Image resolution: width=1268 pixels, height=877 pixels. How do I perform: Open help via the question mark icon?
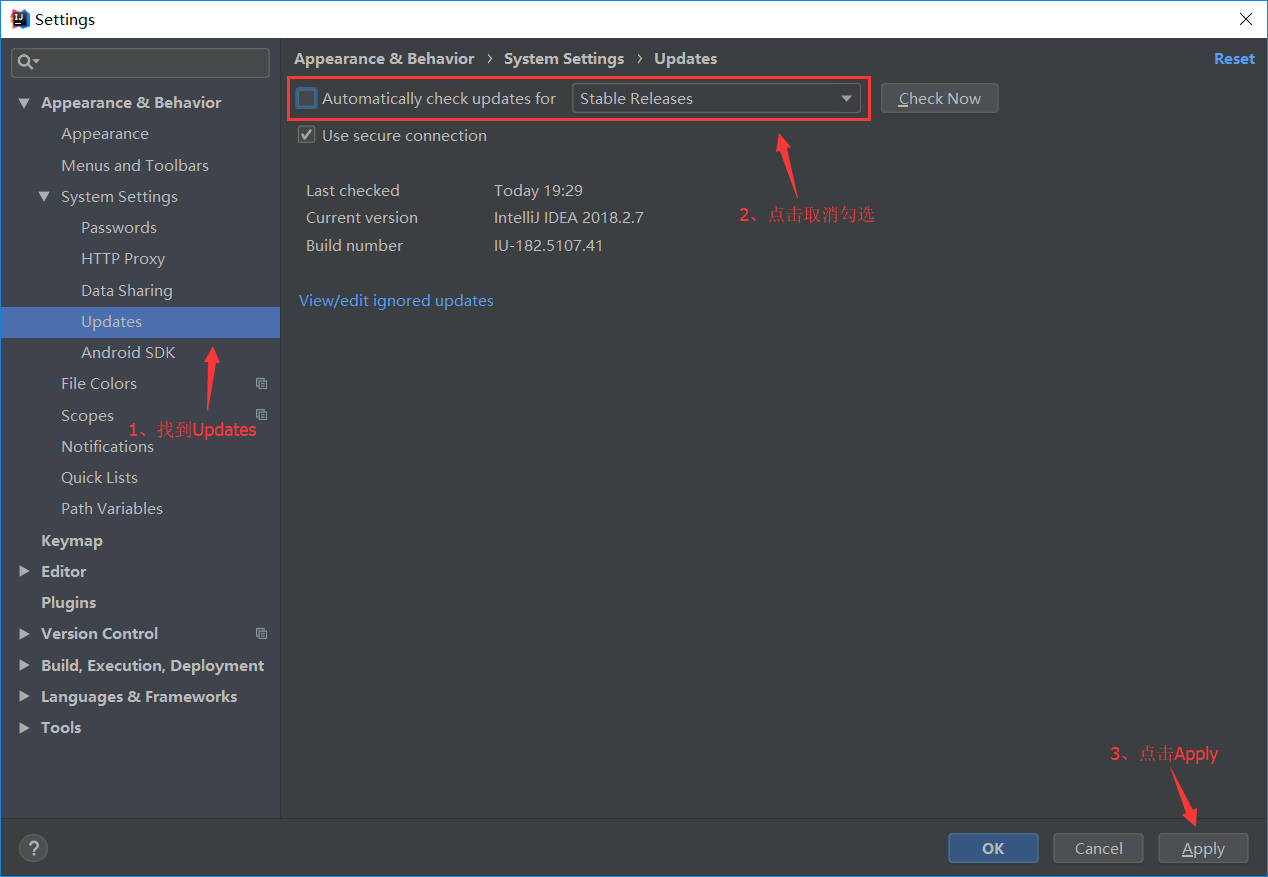[33, 848]
